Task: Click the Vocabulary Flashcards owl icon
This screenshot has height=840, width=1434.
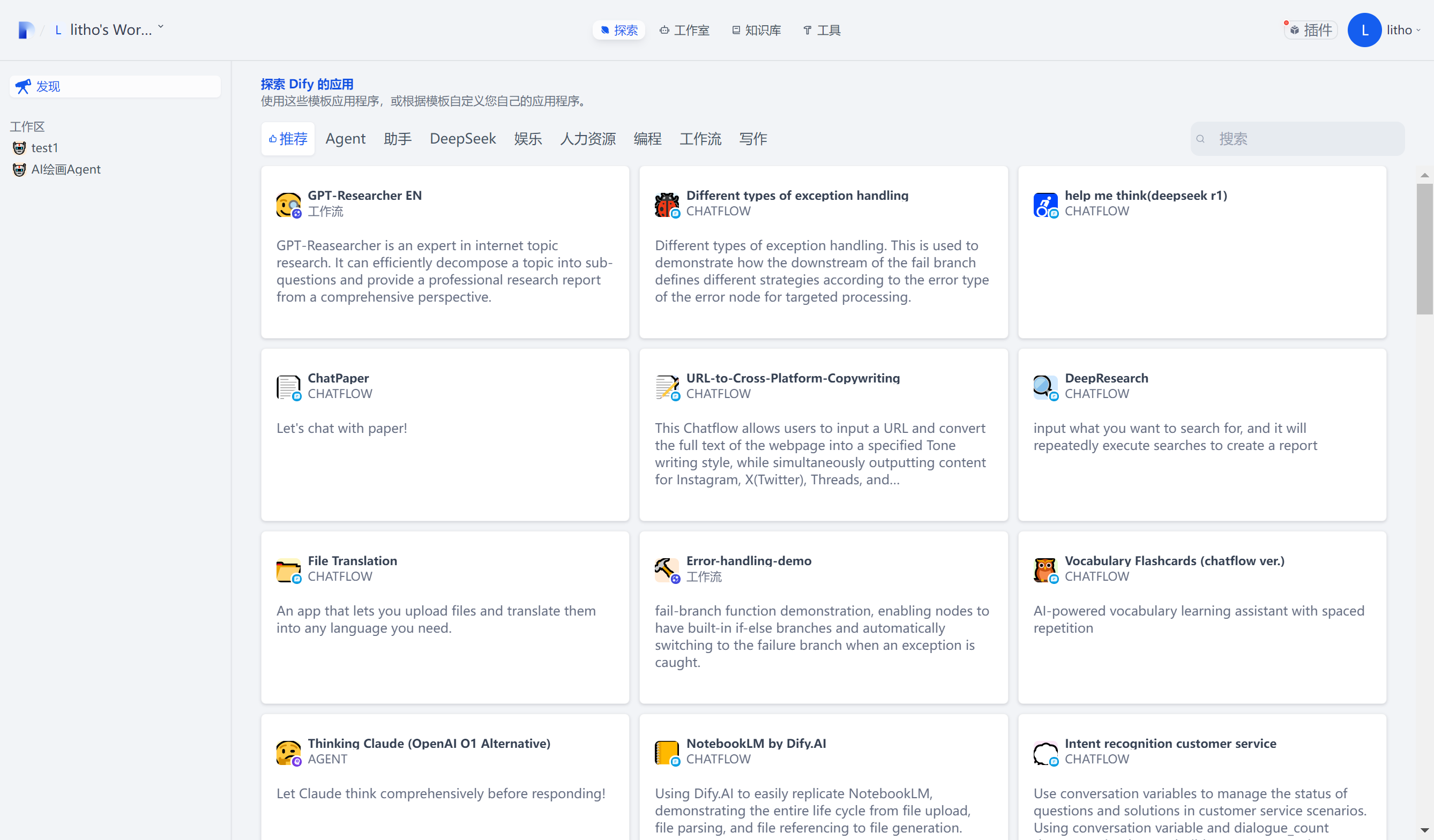Action: coord(1045,569)
